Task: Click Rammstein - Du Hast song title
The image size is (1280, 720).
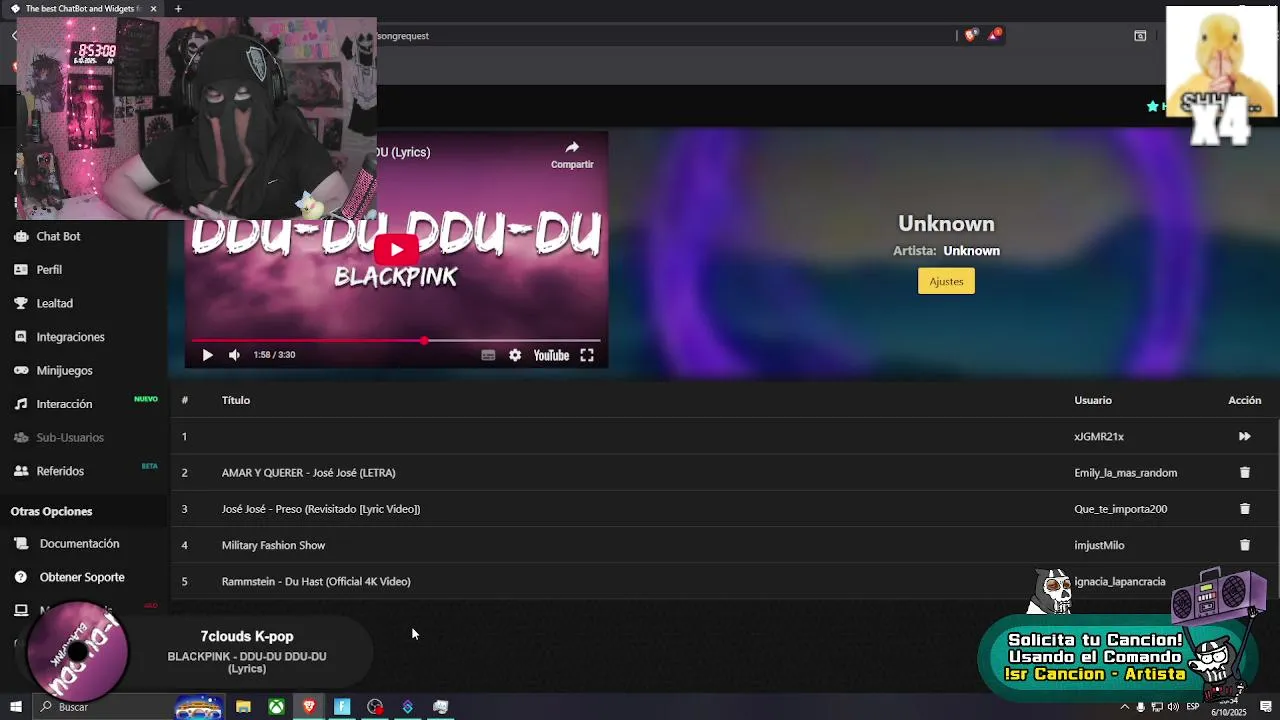Action: click(x=316, y=582)
